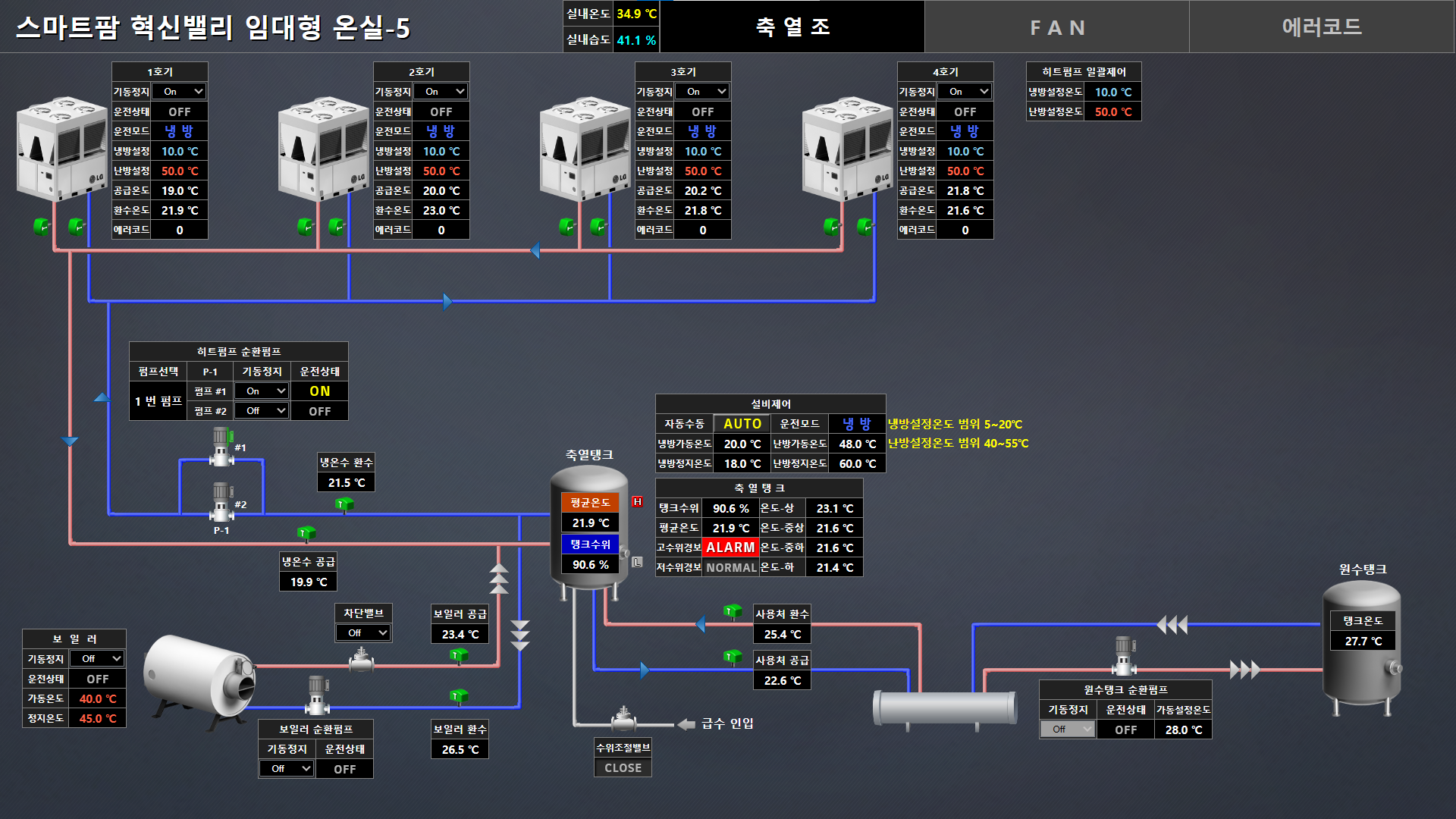Click the 4호기 heat pump unit icon
The width and height of the screenshot is (1456, 819).
coord(848,148)
